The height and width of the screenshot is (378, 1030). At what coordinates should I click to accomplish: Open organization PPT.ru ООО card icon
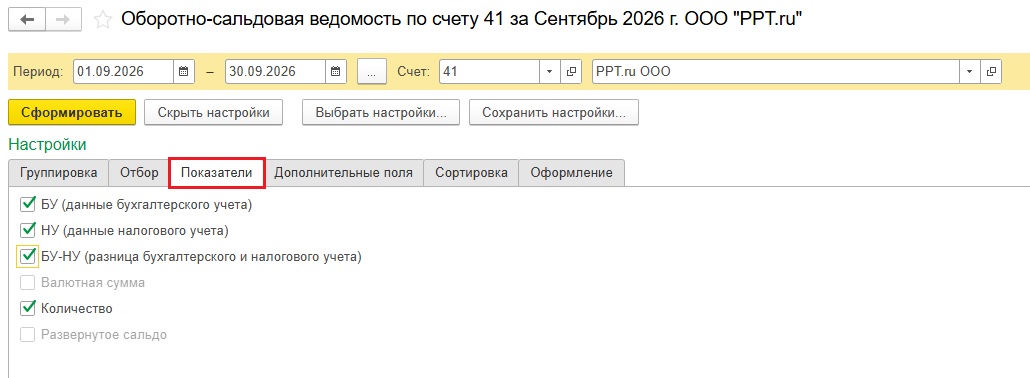(x=991, y=72)
